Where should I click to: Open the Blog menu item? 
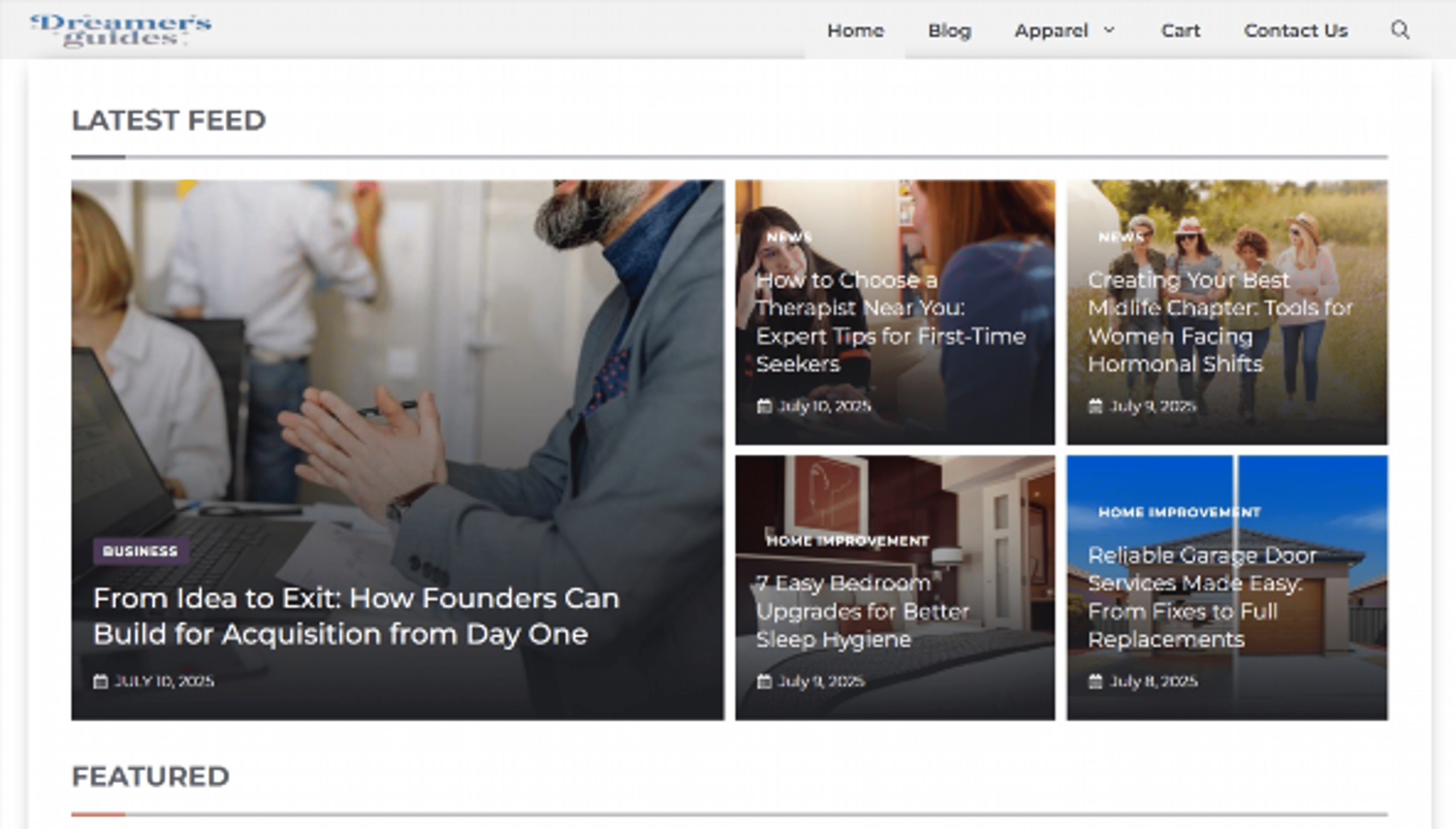[x=949, y=31]
